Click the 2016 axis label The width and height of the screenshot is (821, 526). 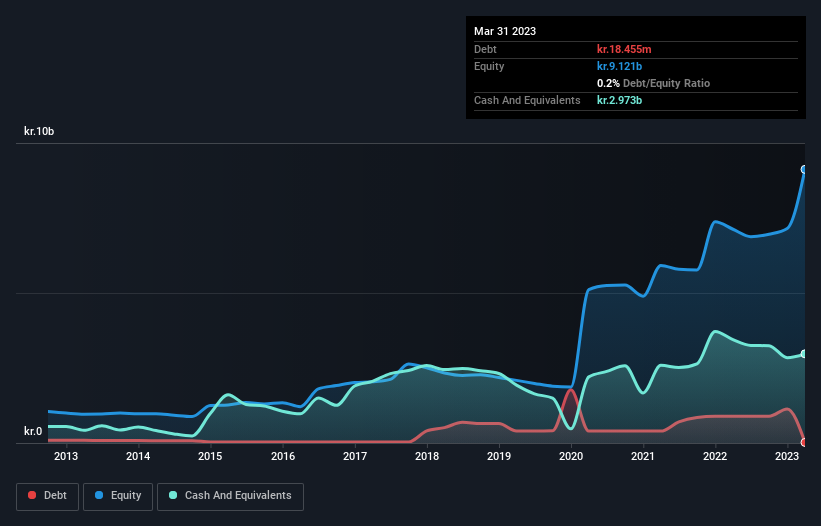click(x=283, y=456)
